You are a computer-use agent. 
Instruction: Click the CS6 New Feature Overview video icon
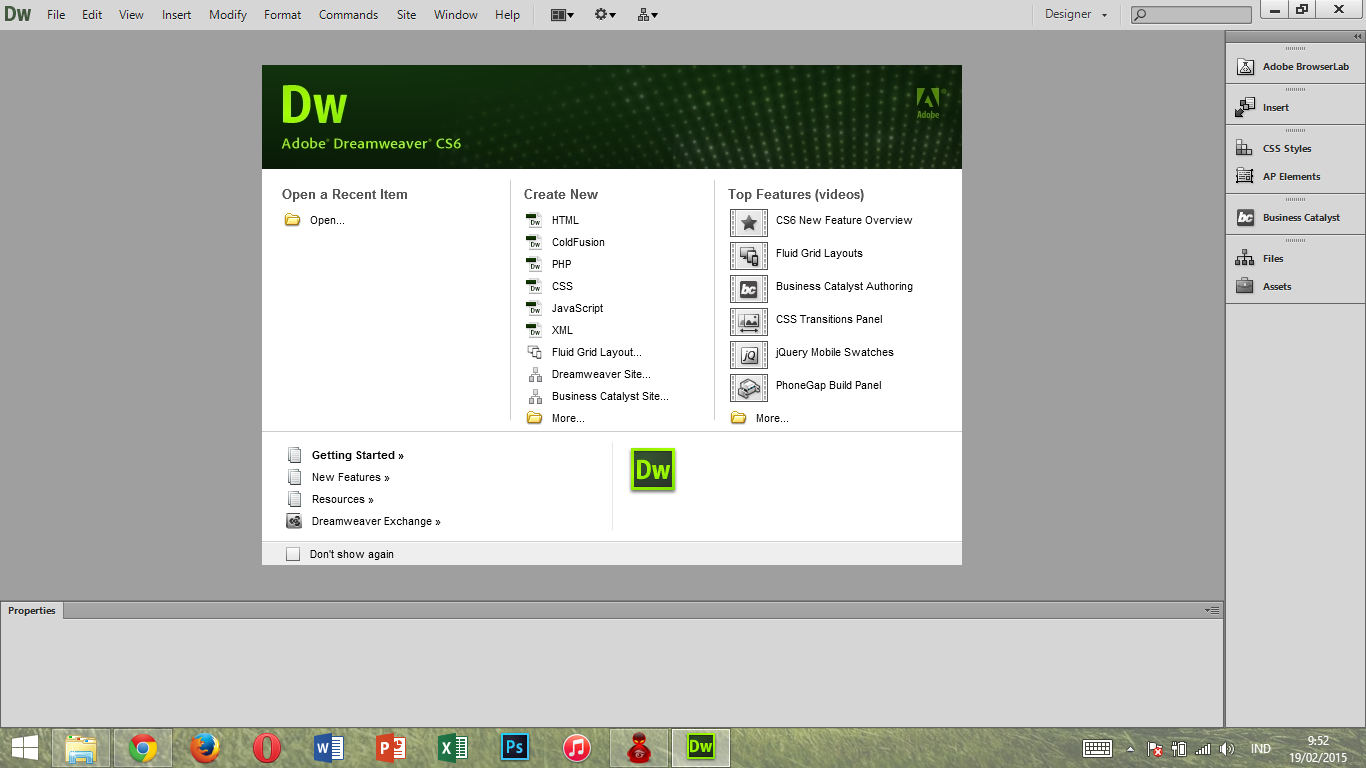pyautogui.click(x=749, y=223)
